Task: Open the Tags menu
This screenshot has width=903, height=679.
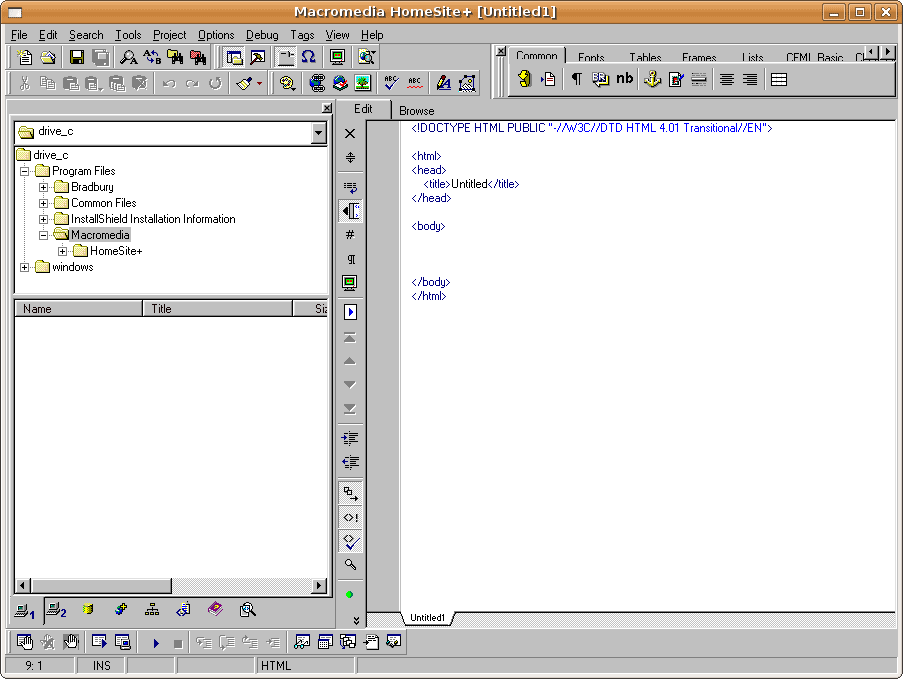Action: (302, 35)
